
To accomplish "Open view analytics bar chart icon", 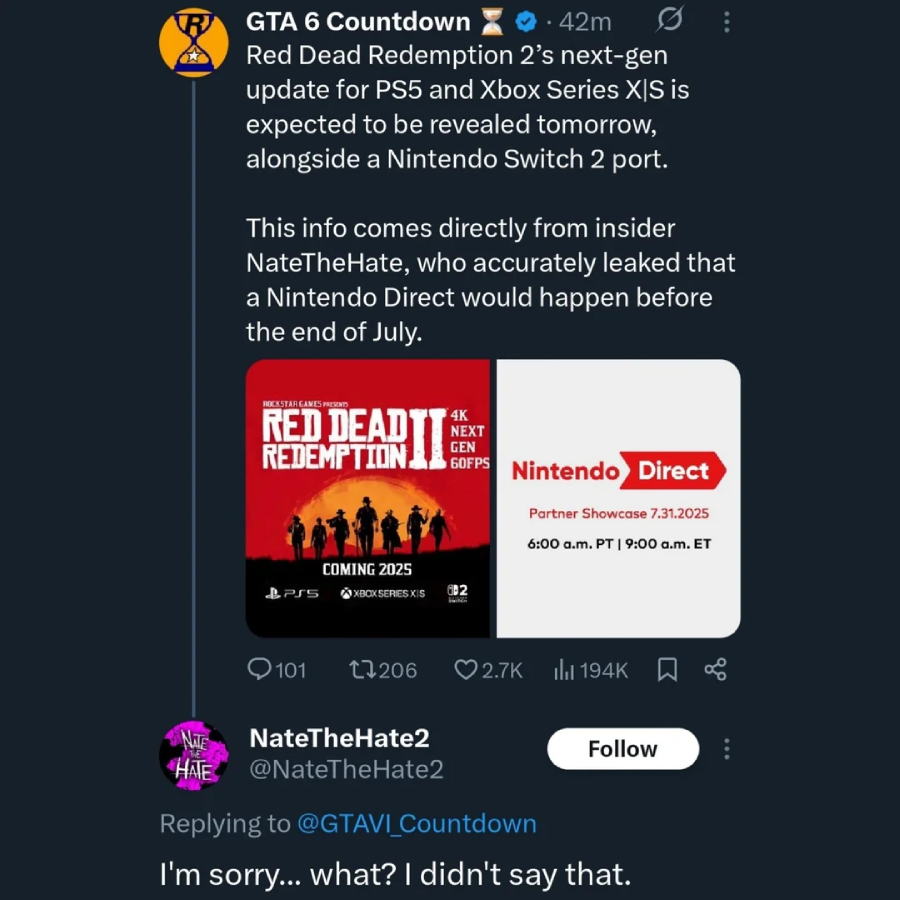I will click(x=564, y=670).
